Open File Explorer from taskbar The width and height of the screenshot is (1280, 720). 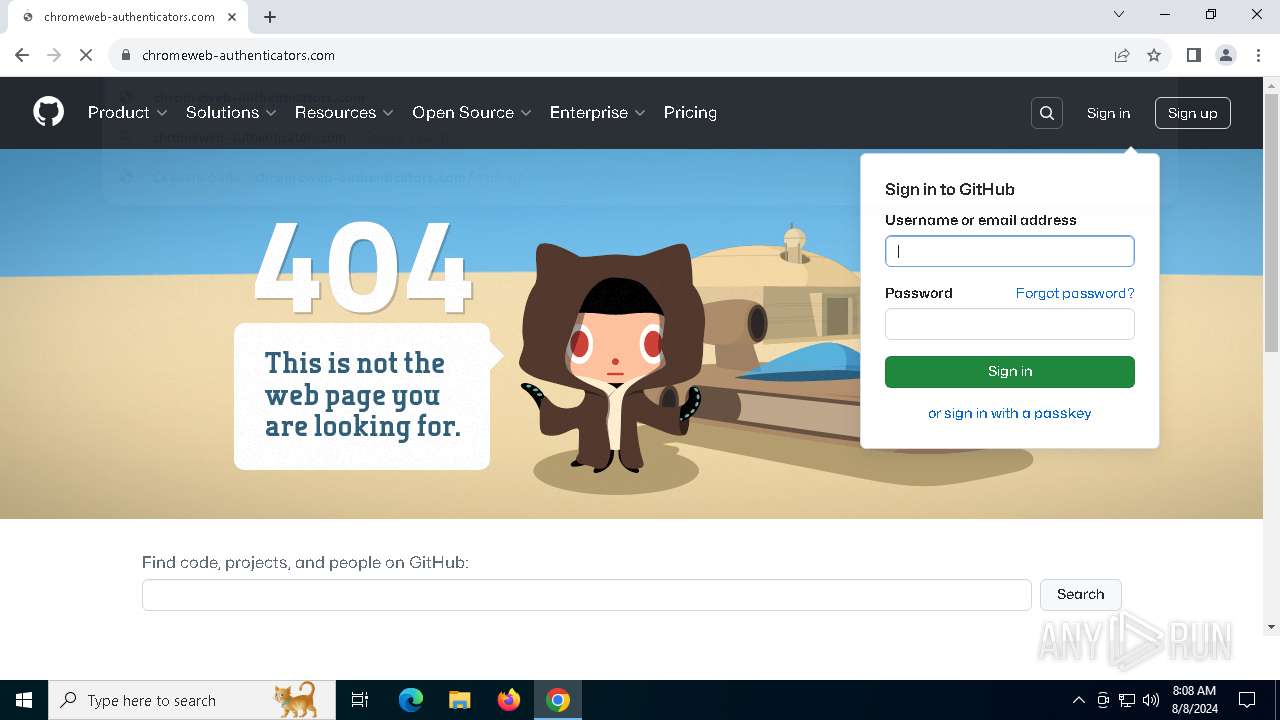459,700
